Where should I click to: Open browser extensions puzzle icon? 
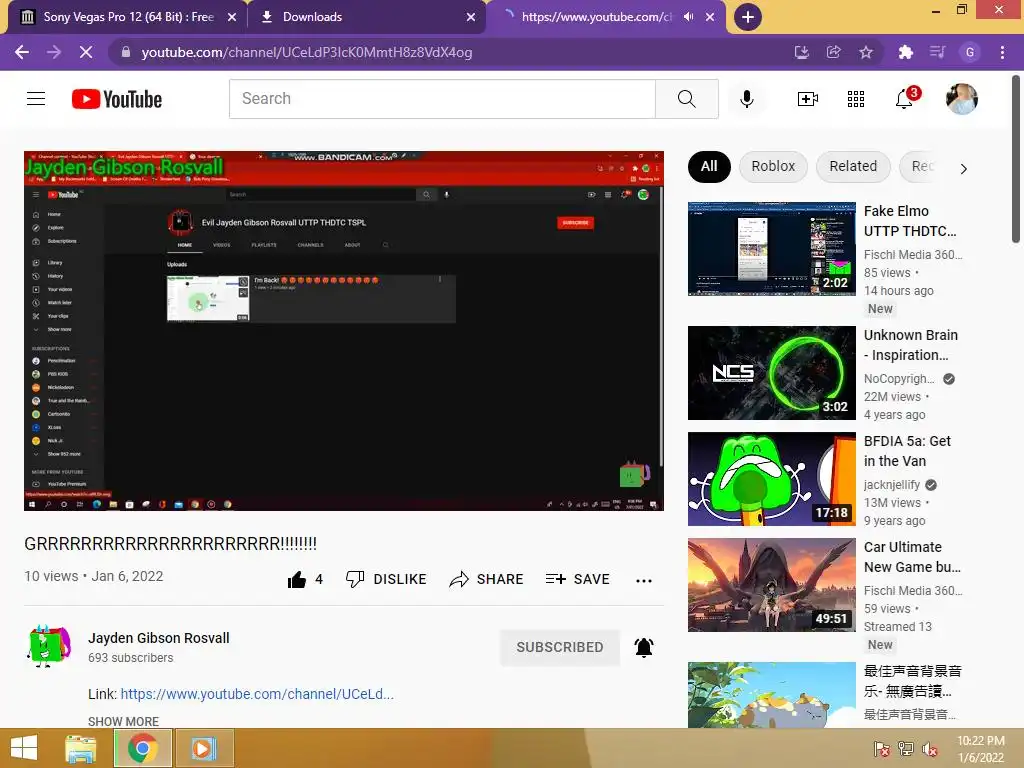pos(906,52)
